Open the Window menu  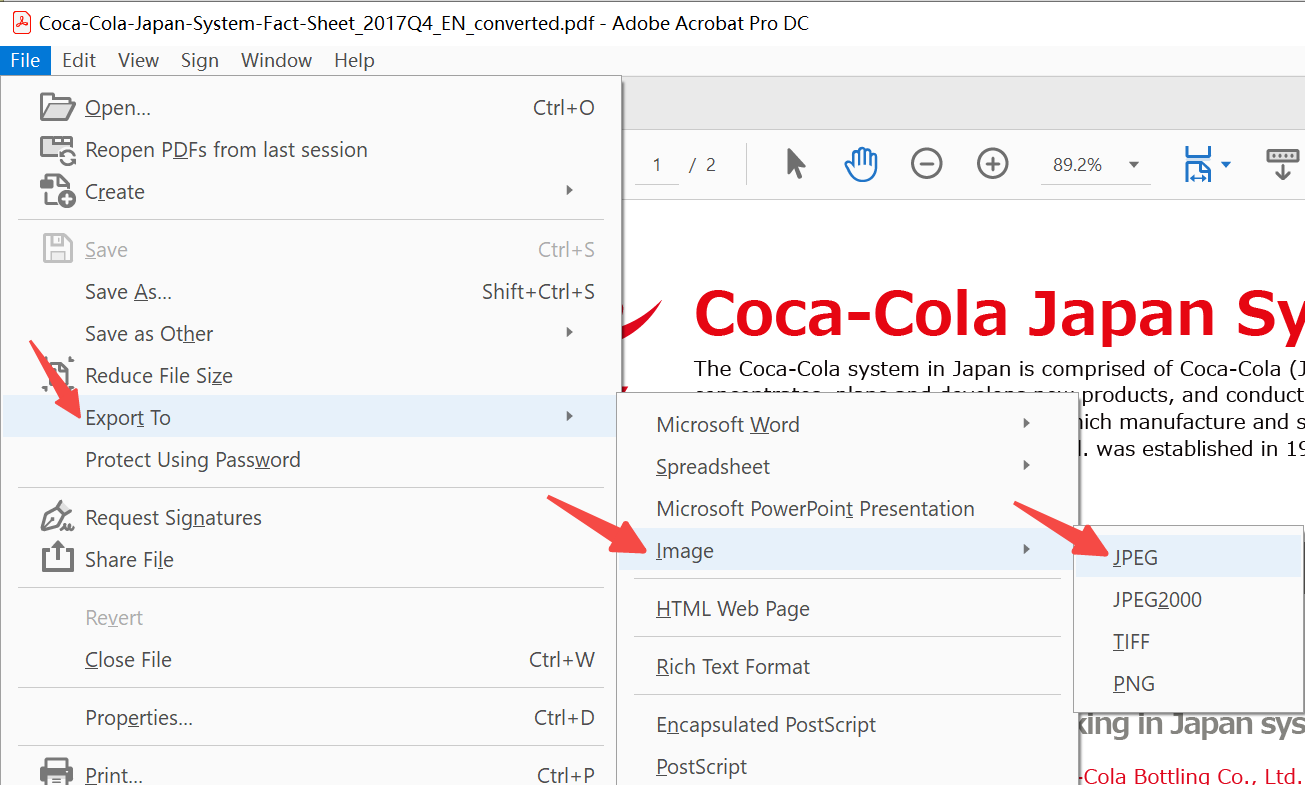click(276, 60)
